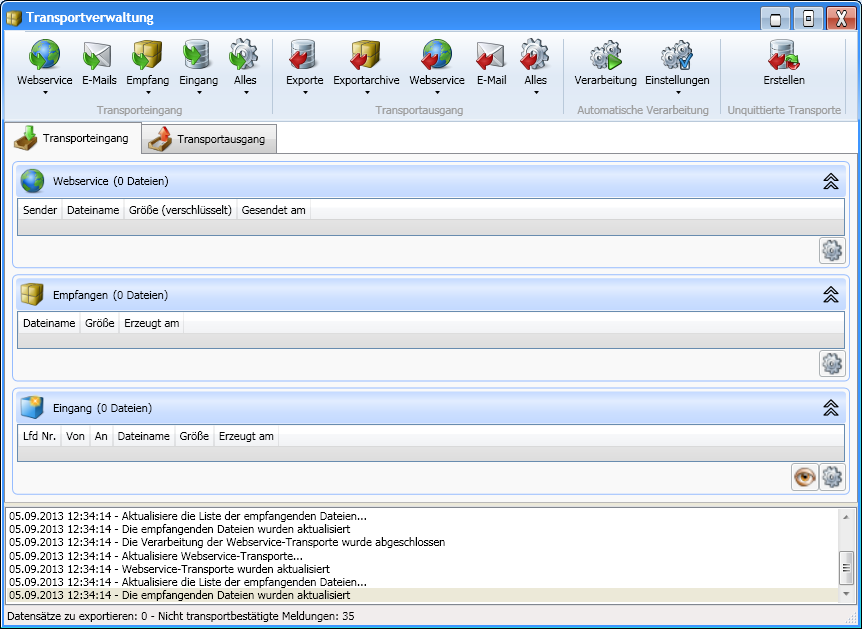Sort by the Dateiname column header in Empfangen

(x=48, y=321)
